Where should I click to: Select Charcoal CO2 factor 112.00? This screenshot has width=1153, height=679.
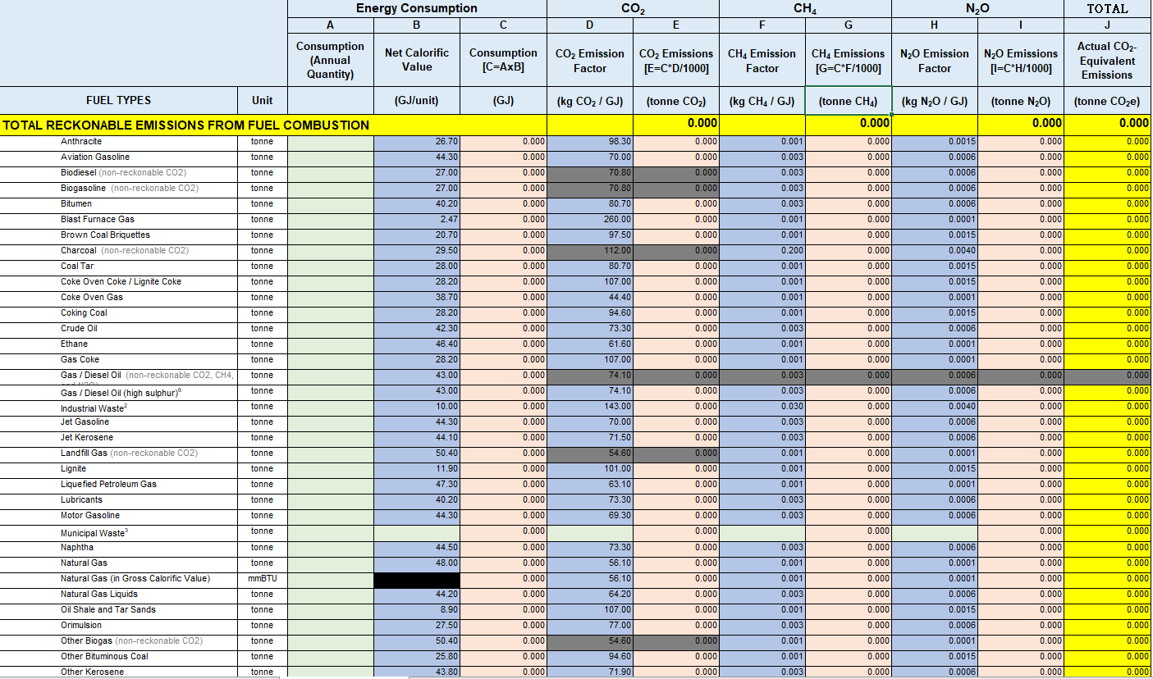click(x=590, y=250)
